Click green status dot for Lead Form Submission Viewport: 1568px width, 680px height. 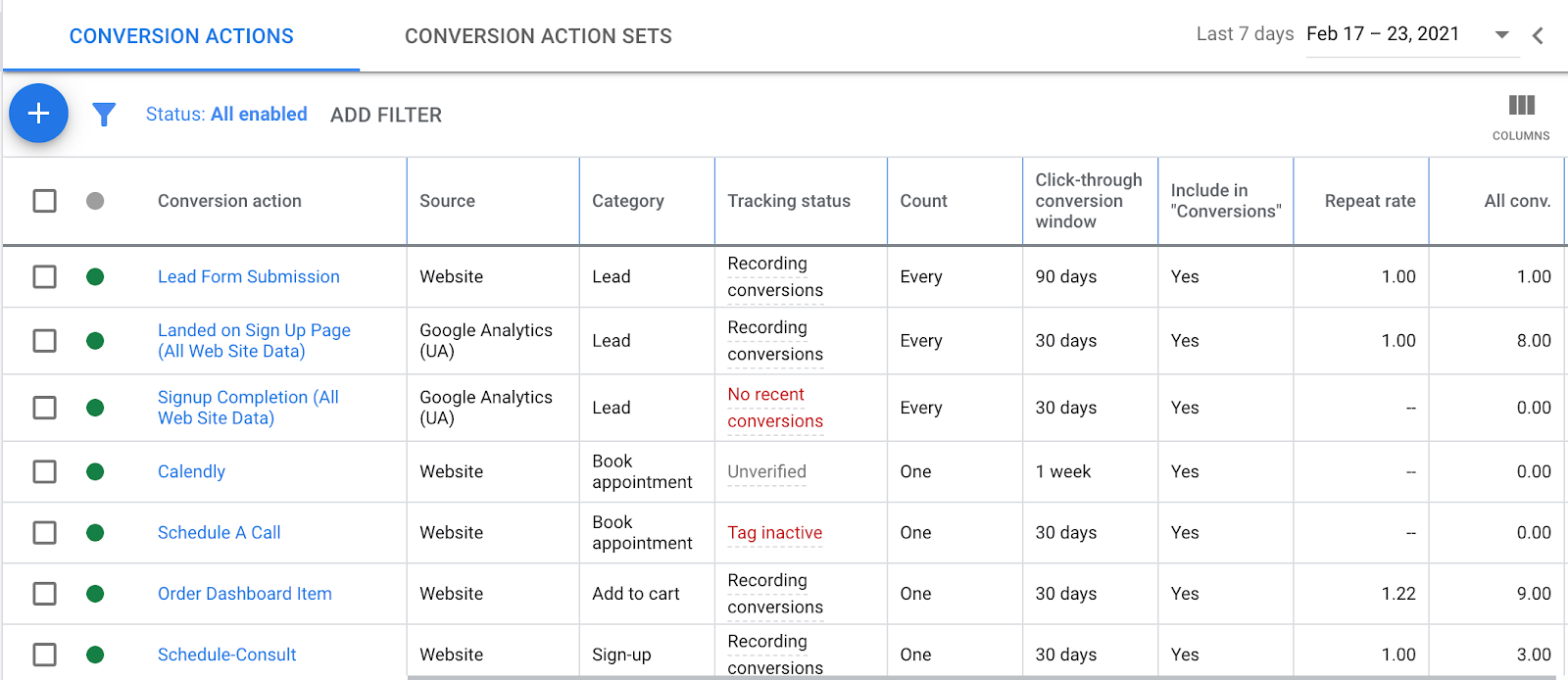coord(95,277)
